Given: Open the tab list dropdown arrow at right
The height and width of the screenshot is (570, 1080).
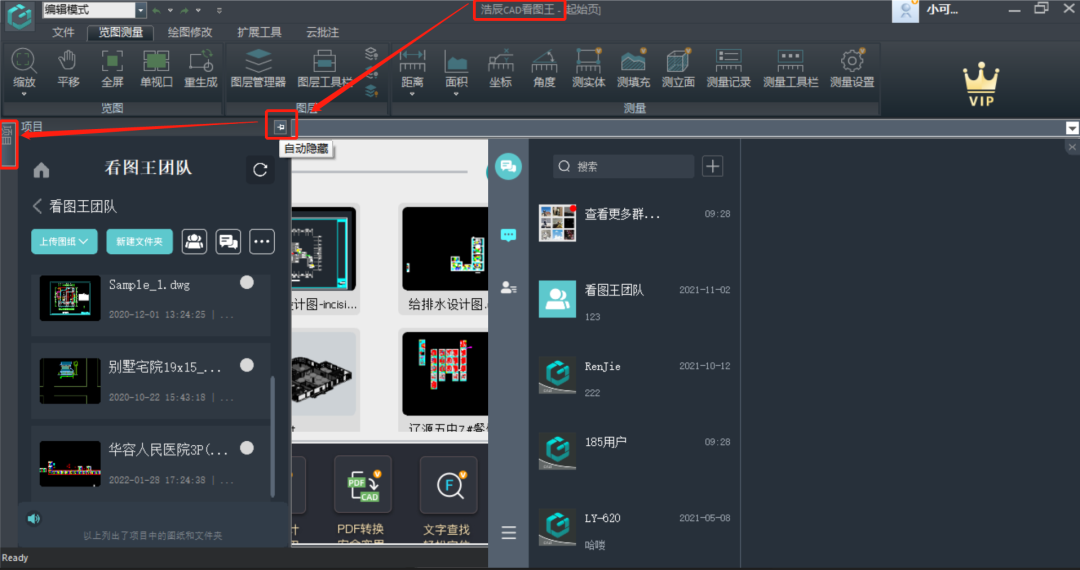Looking at the screenshot, I should 1072,128.
